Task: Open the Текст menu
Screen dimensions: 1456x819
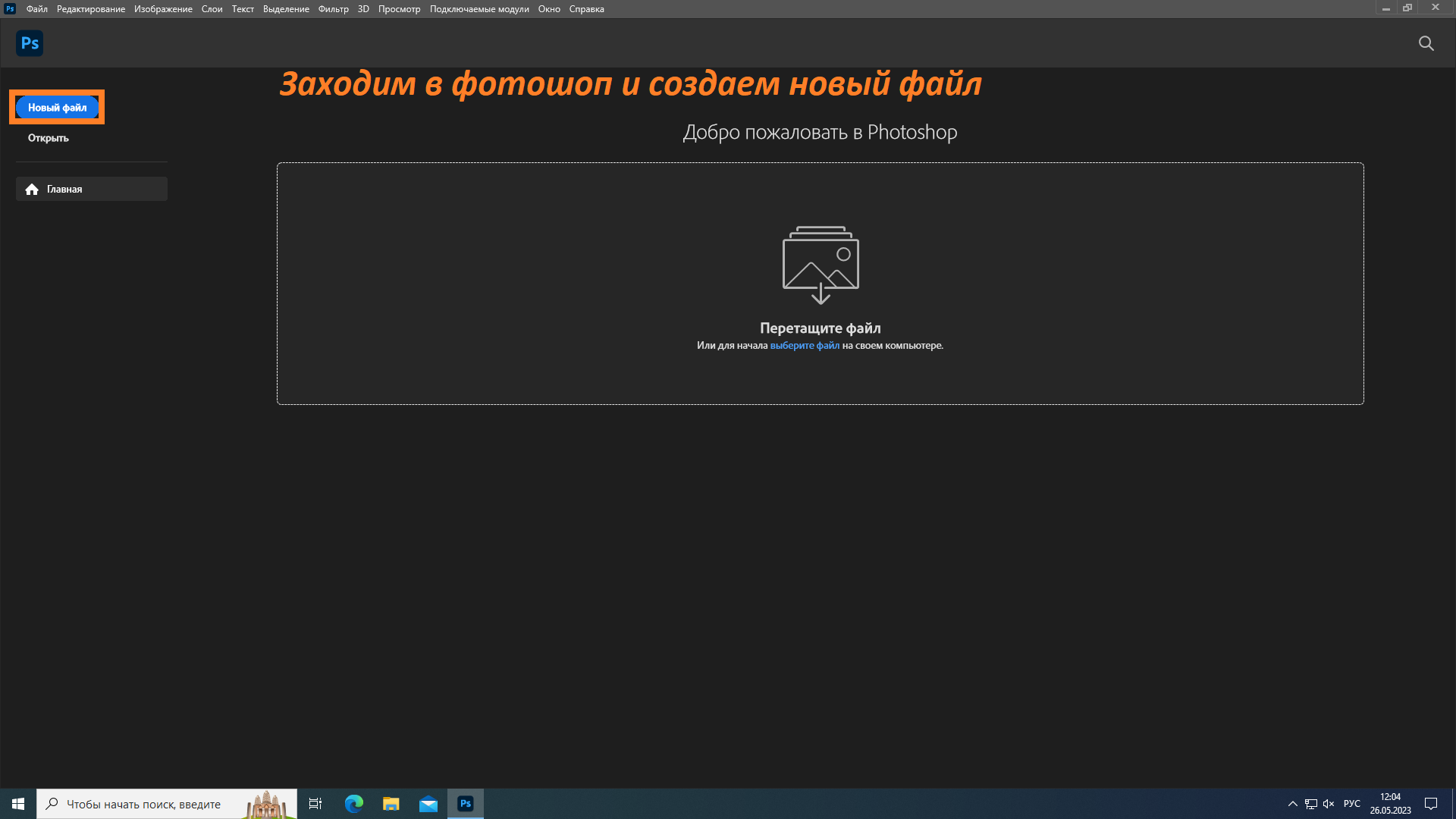Action: pos(243,9)
